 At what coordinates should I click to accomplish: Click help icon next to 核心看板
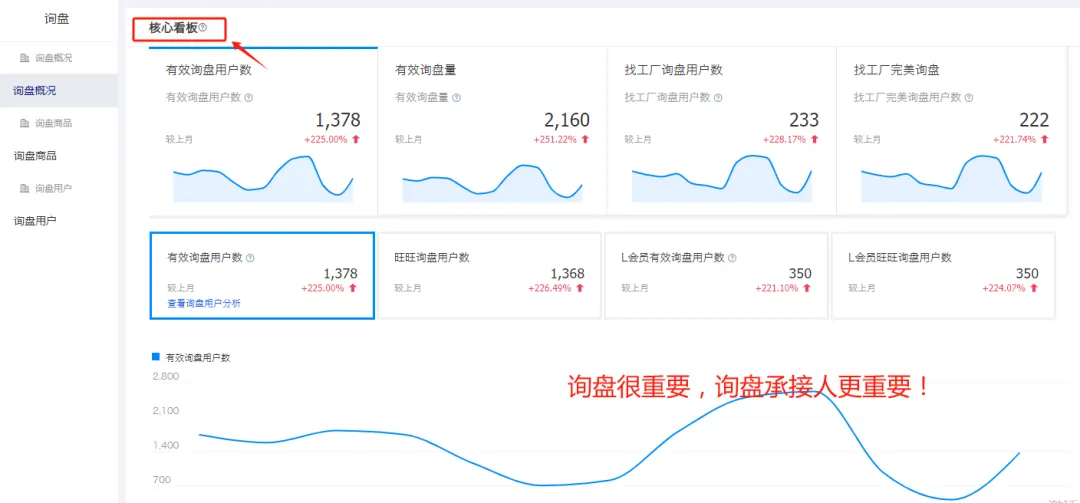pos(202,28)
